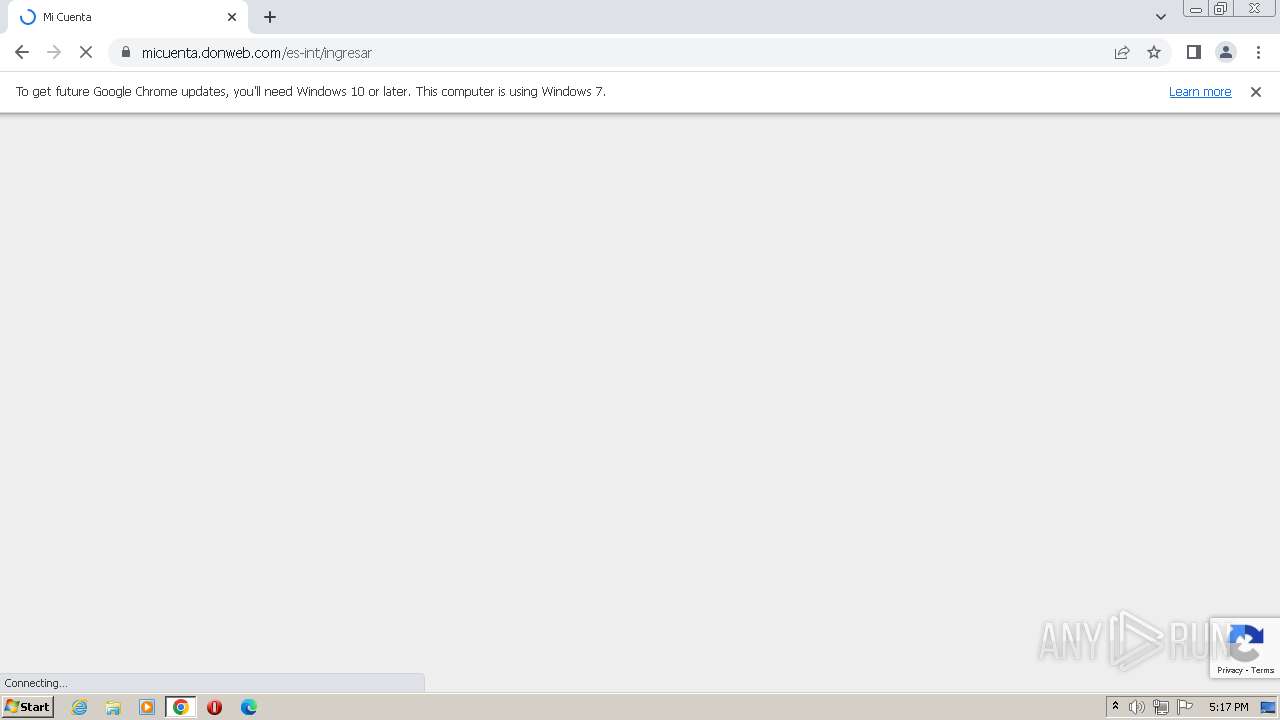
Task: Restore down the Chrome window
Action: [x=1221, y=9]
